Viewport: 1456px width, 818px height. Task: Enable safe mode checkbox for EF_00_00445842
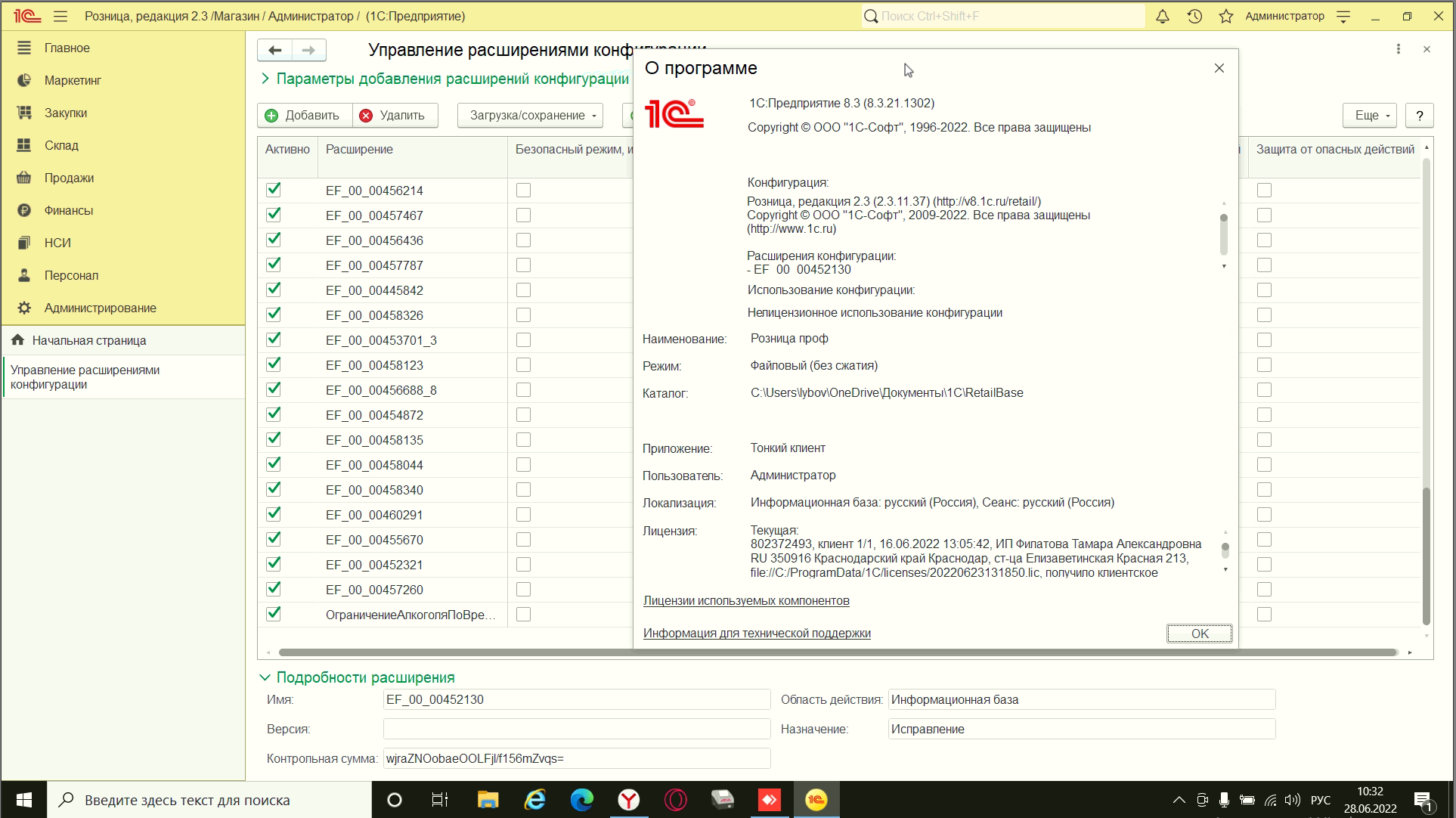coord(523,290)
